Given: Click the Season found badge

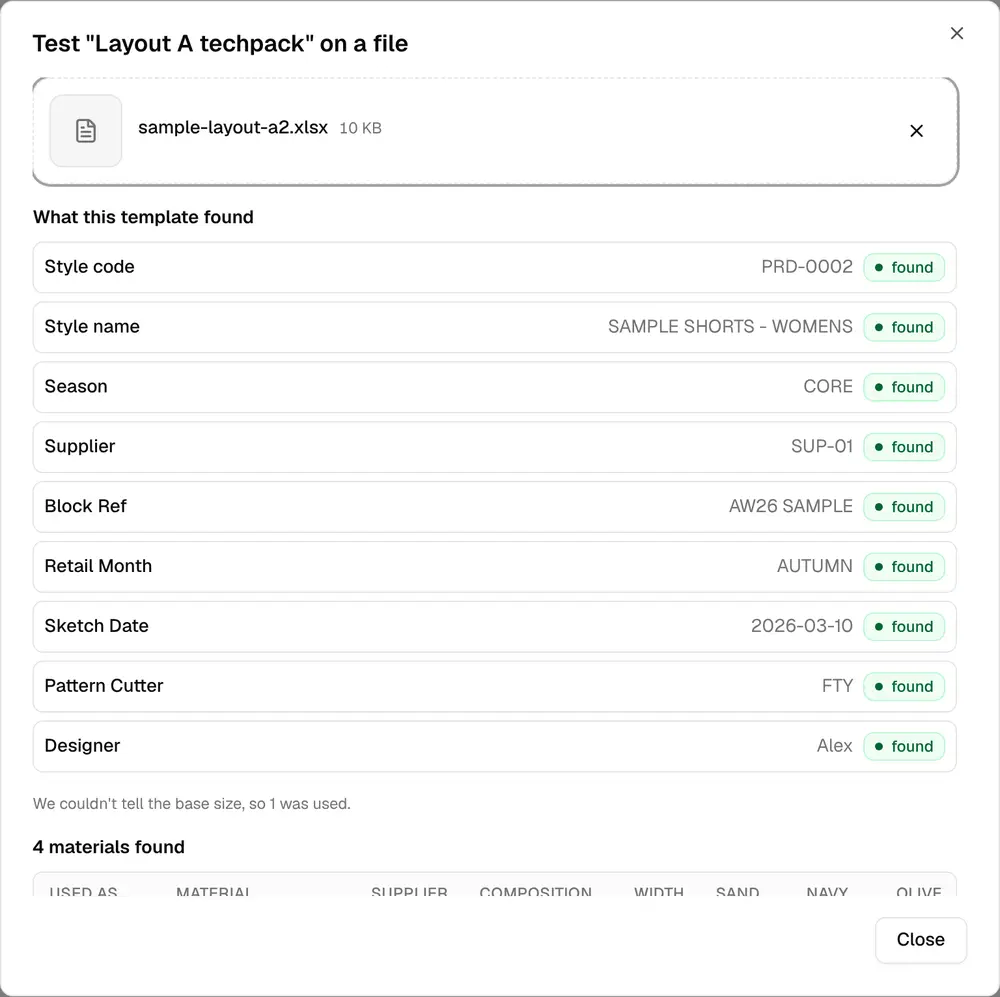Looking at the screenshot, I should pyautogui.click(x=904, y=387).
